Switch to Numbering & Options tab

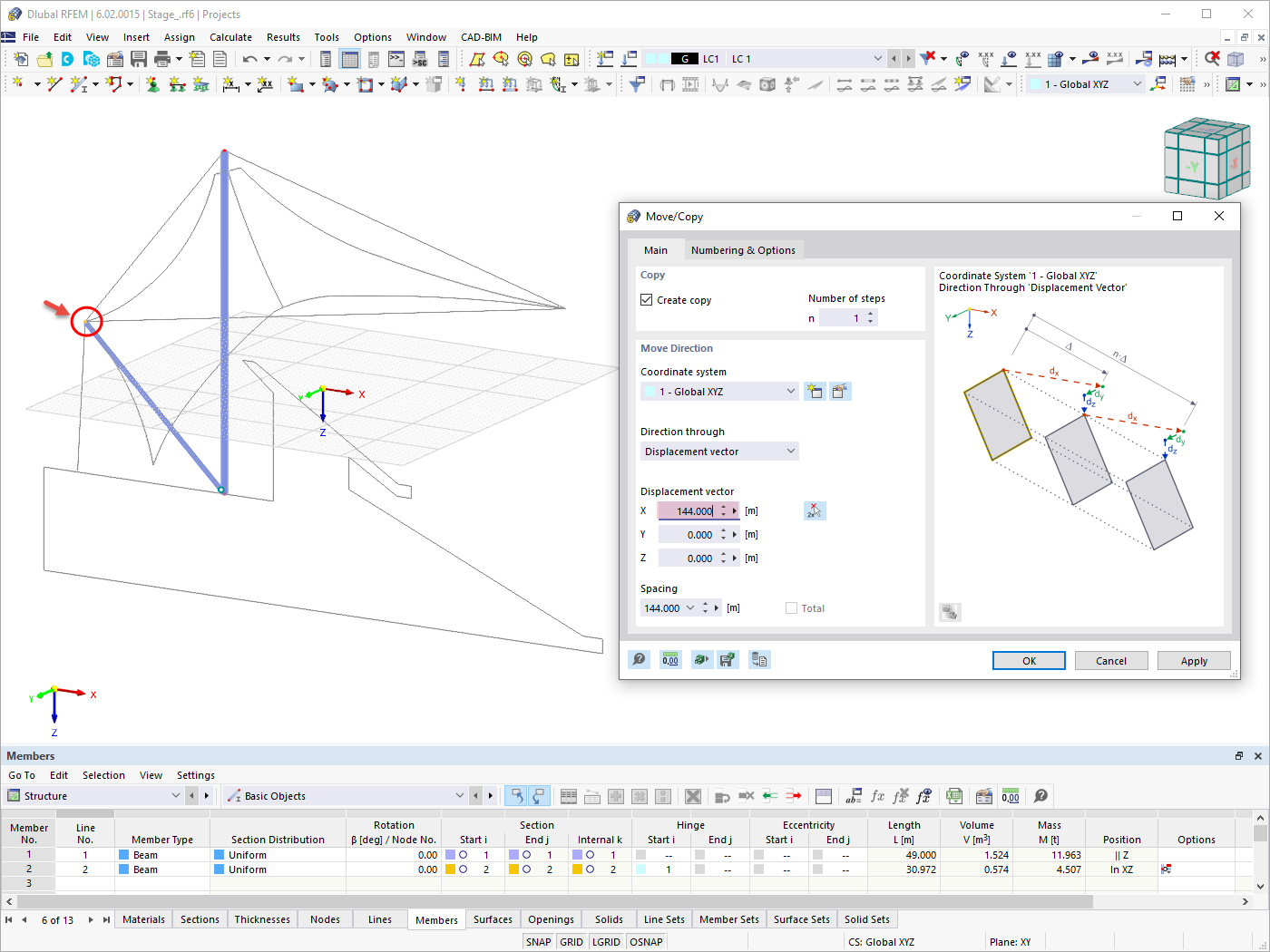click(x=743, y=250)
